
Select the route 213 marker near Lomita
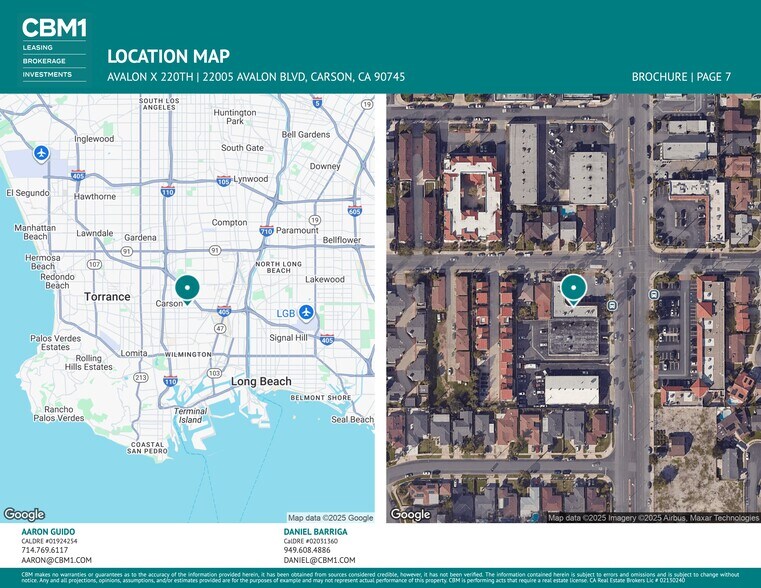pyautogui.click(x=141, y=377)
